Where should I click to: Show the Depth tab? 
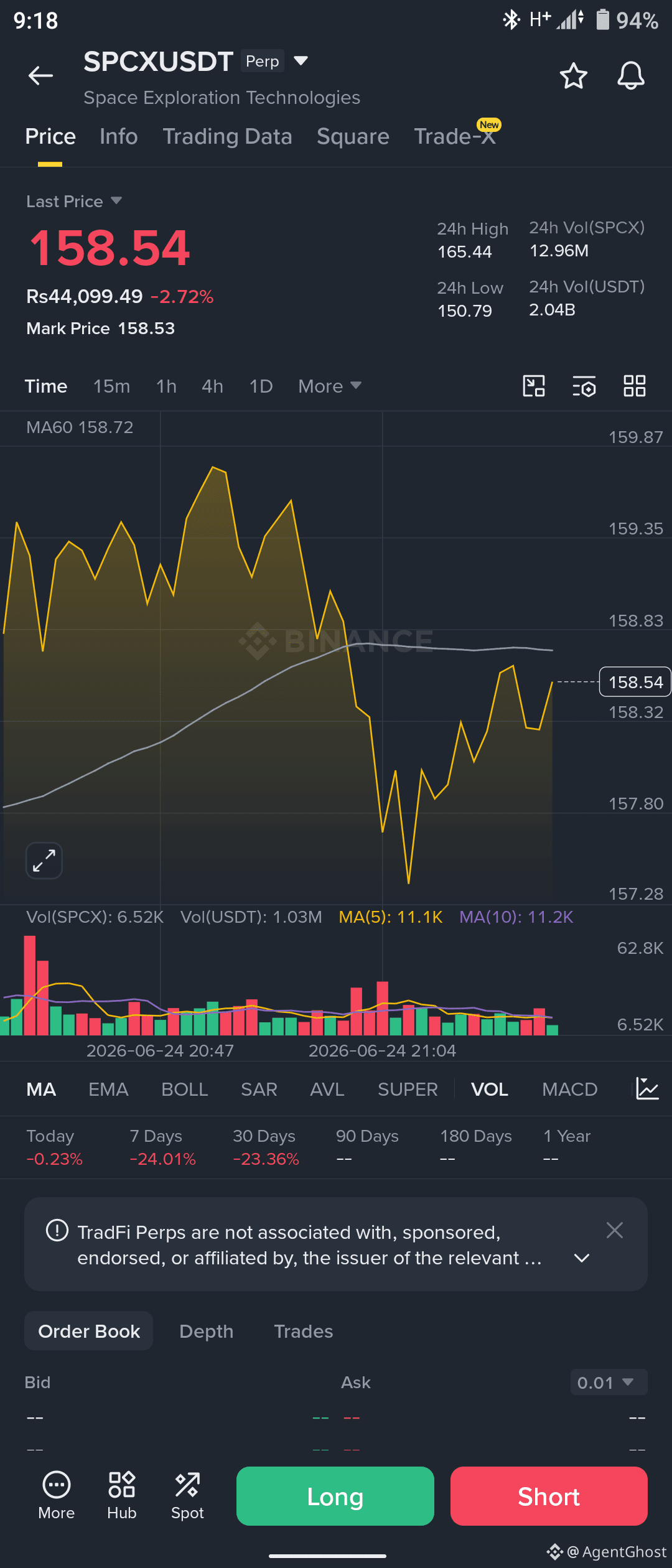tap(206, 1331)
